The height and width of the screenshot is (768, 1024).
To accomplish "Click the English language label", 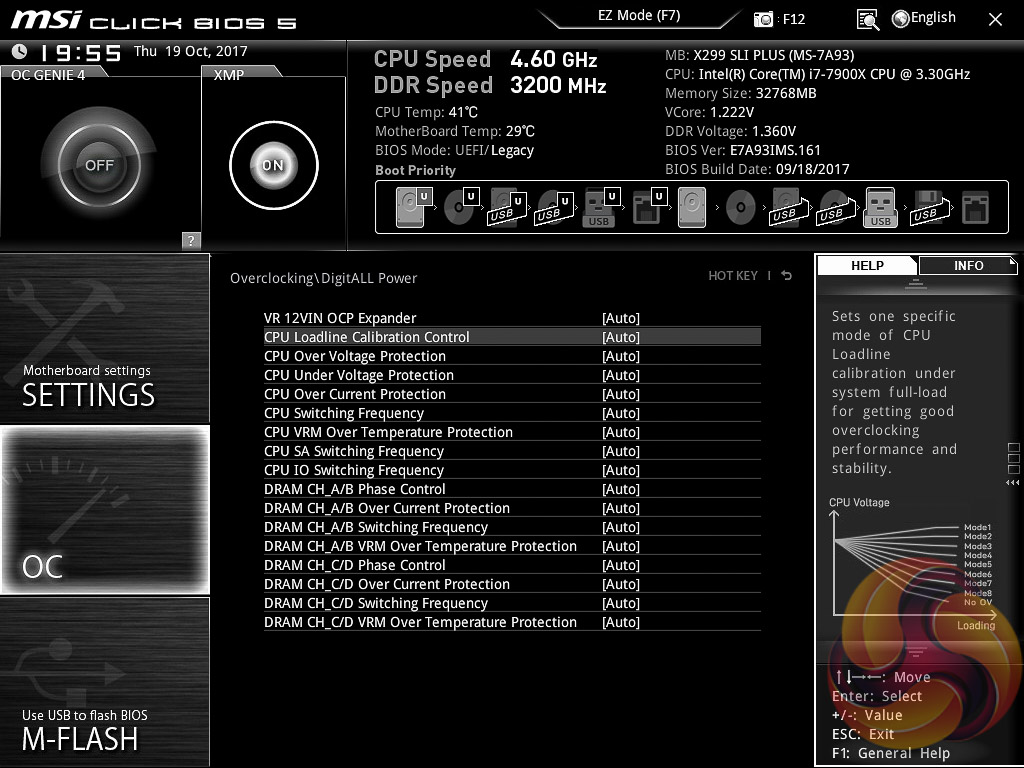I will [x=933, y=18].
